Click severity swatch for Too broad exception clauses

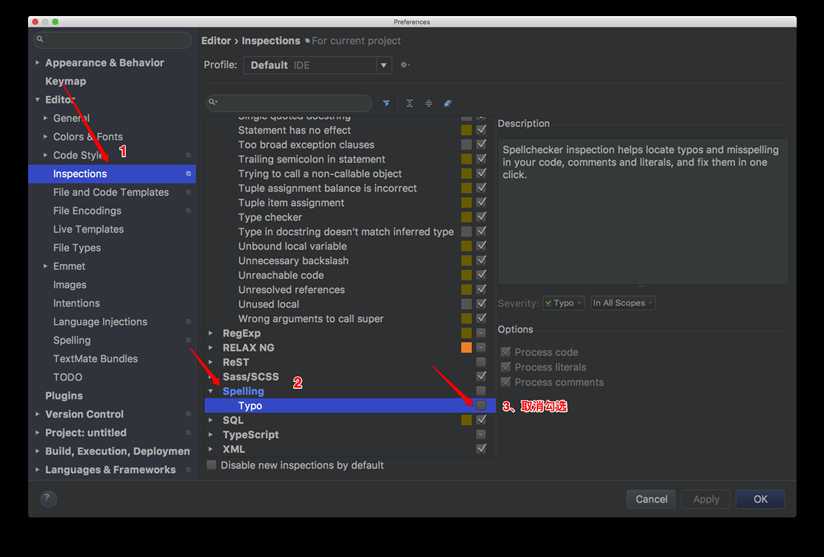(x=466, y=144)
